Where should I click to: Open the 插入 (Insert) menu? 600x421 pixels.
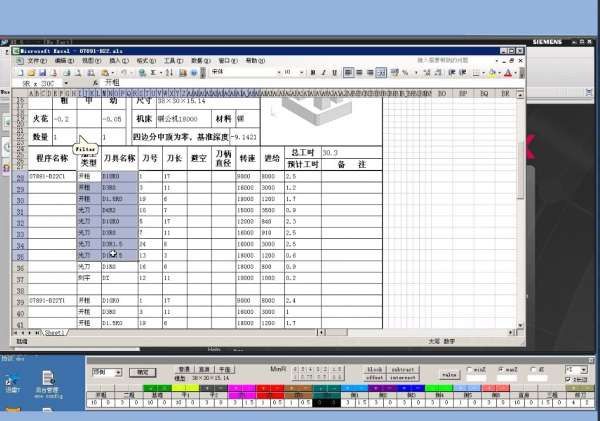click(119, 60)
